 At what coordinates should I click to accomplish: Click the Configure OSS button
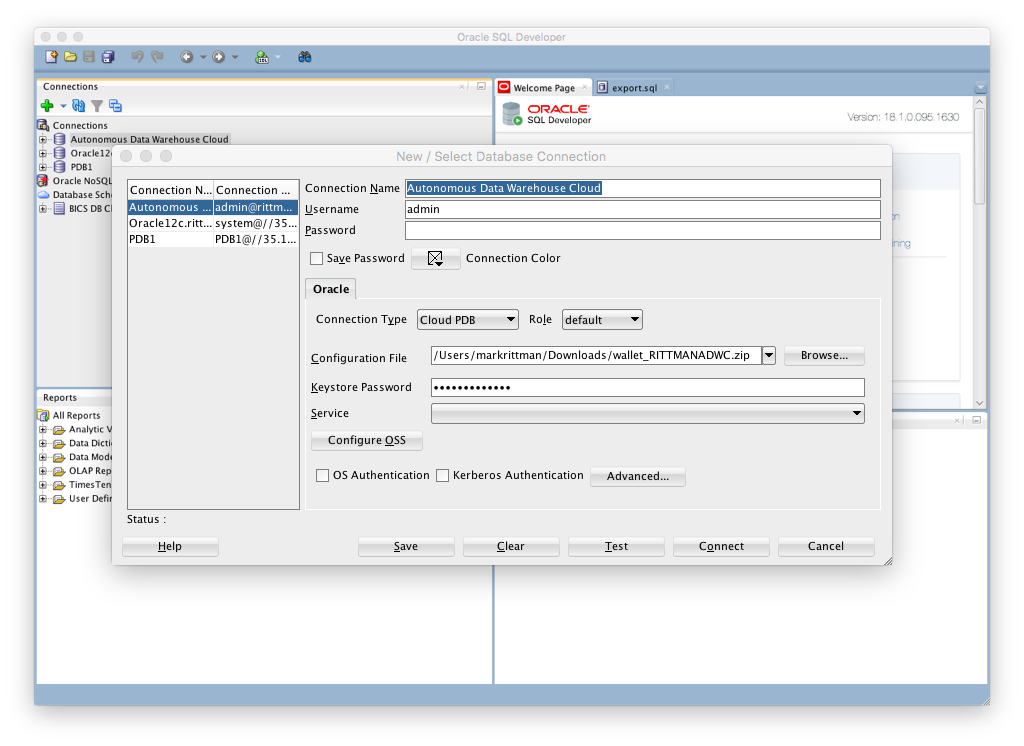(x=366, y=440)
